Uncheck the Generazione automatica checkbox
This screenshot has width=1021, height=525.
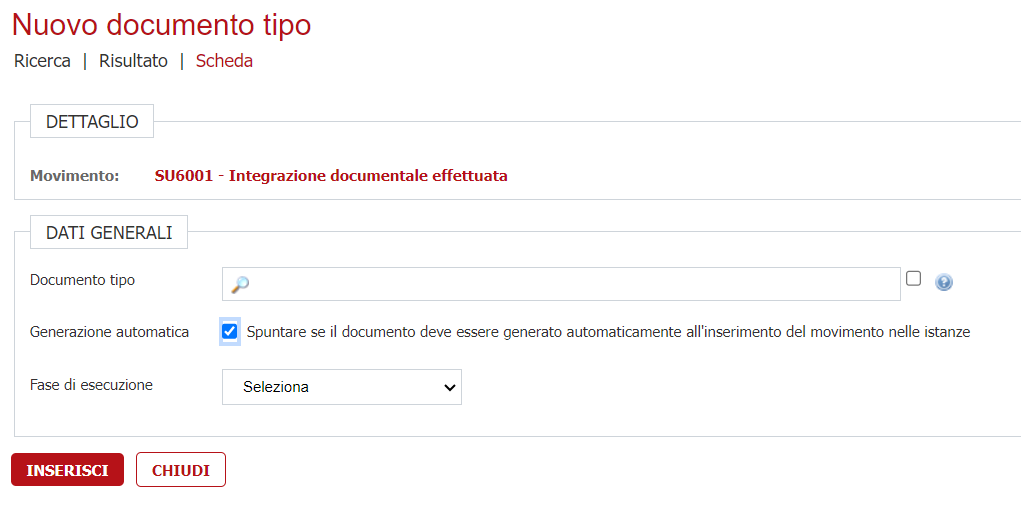click(230, 332)
